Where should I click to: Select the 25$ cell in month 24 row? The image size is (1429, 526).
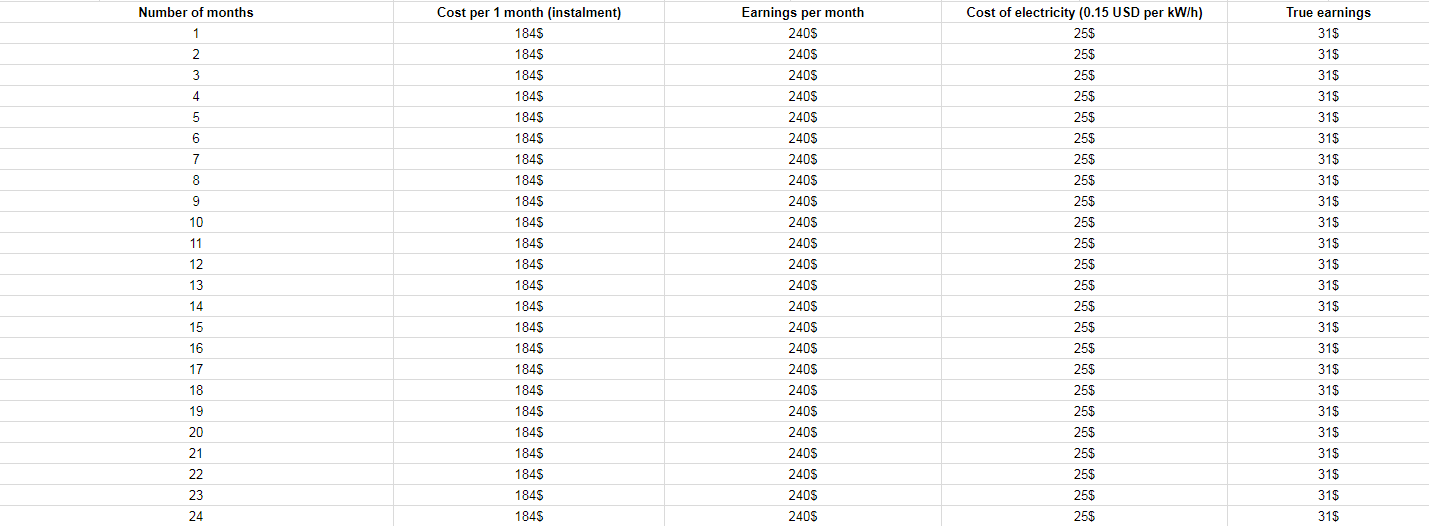point(1083,516)
